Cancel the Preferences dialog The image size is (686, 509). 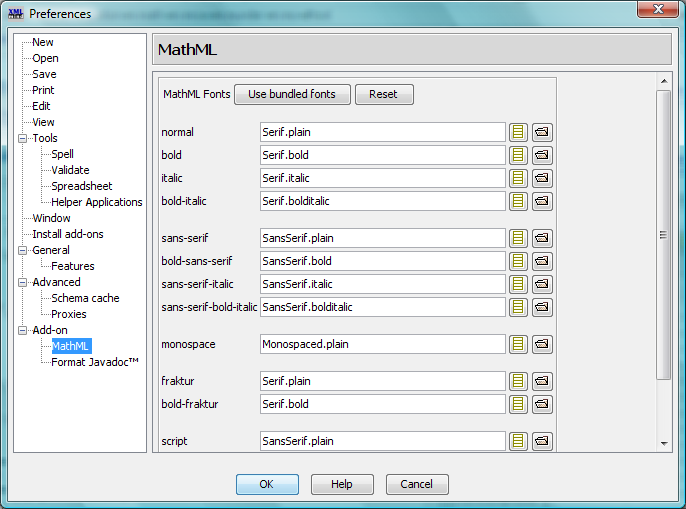coord(417,484)
